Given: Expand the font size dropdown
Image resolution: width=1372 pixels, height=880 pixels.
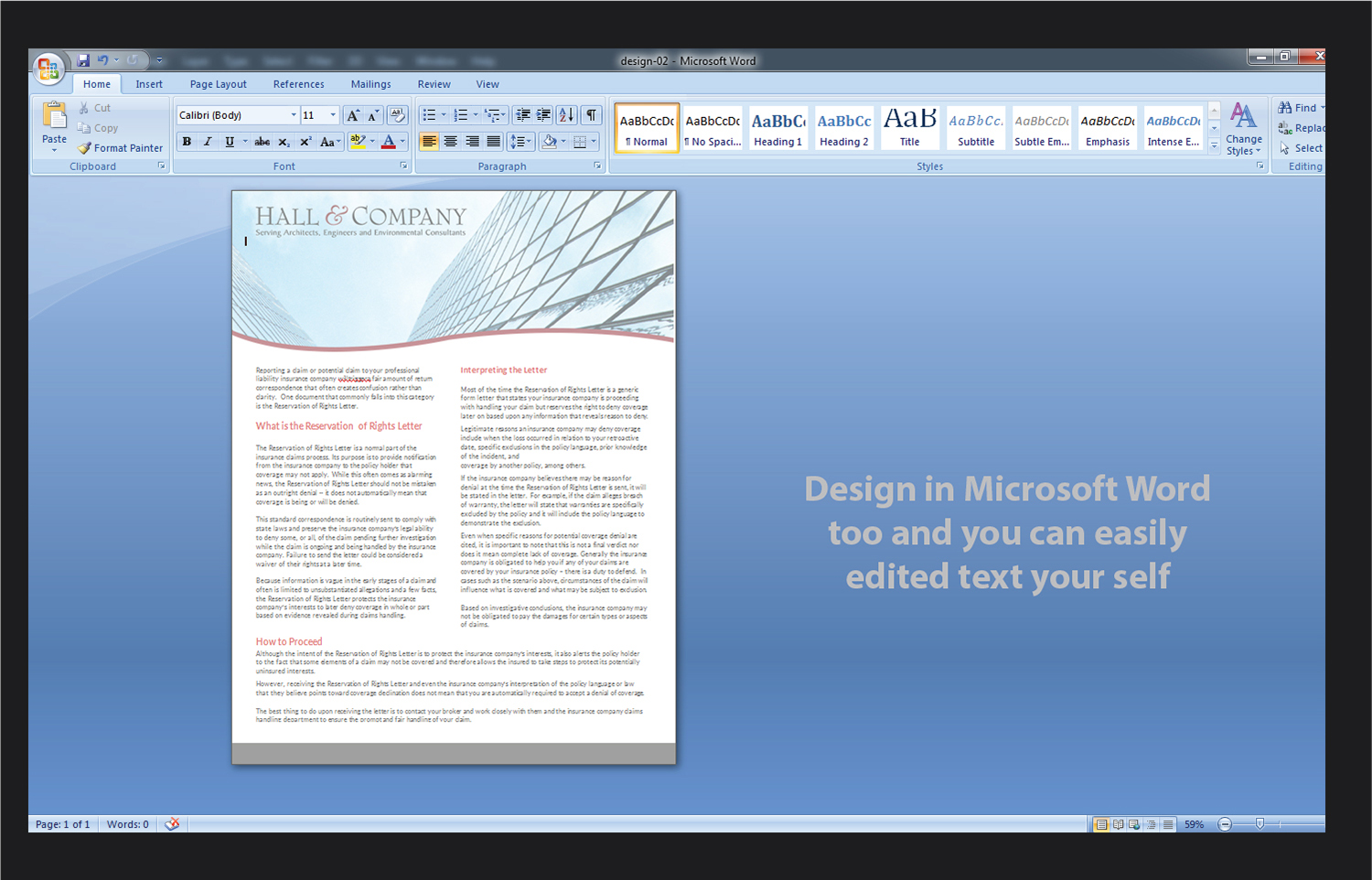Looking at the screenshot, I should coord(333,115).
